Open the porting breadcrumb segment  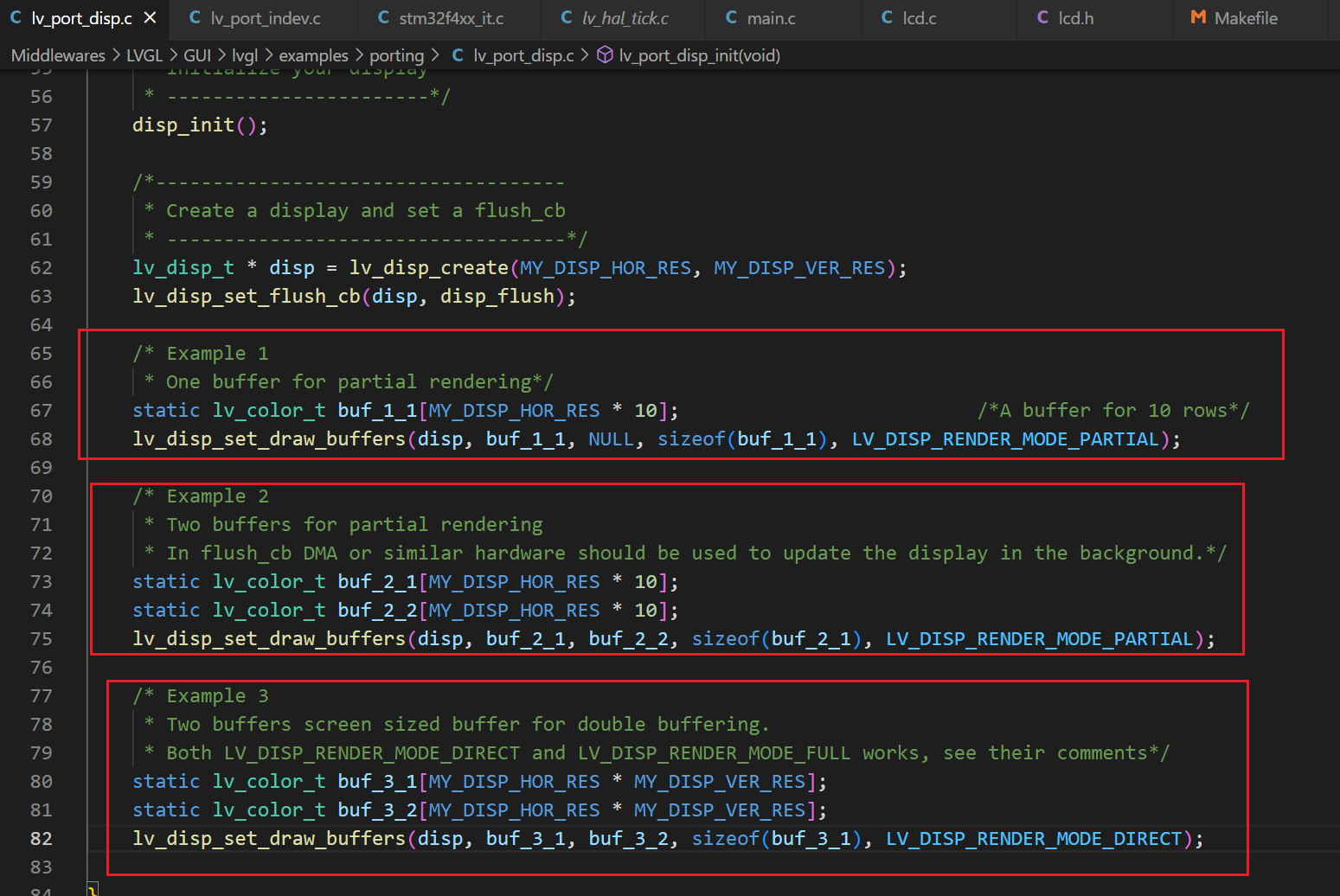pos(396,55)
